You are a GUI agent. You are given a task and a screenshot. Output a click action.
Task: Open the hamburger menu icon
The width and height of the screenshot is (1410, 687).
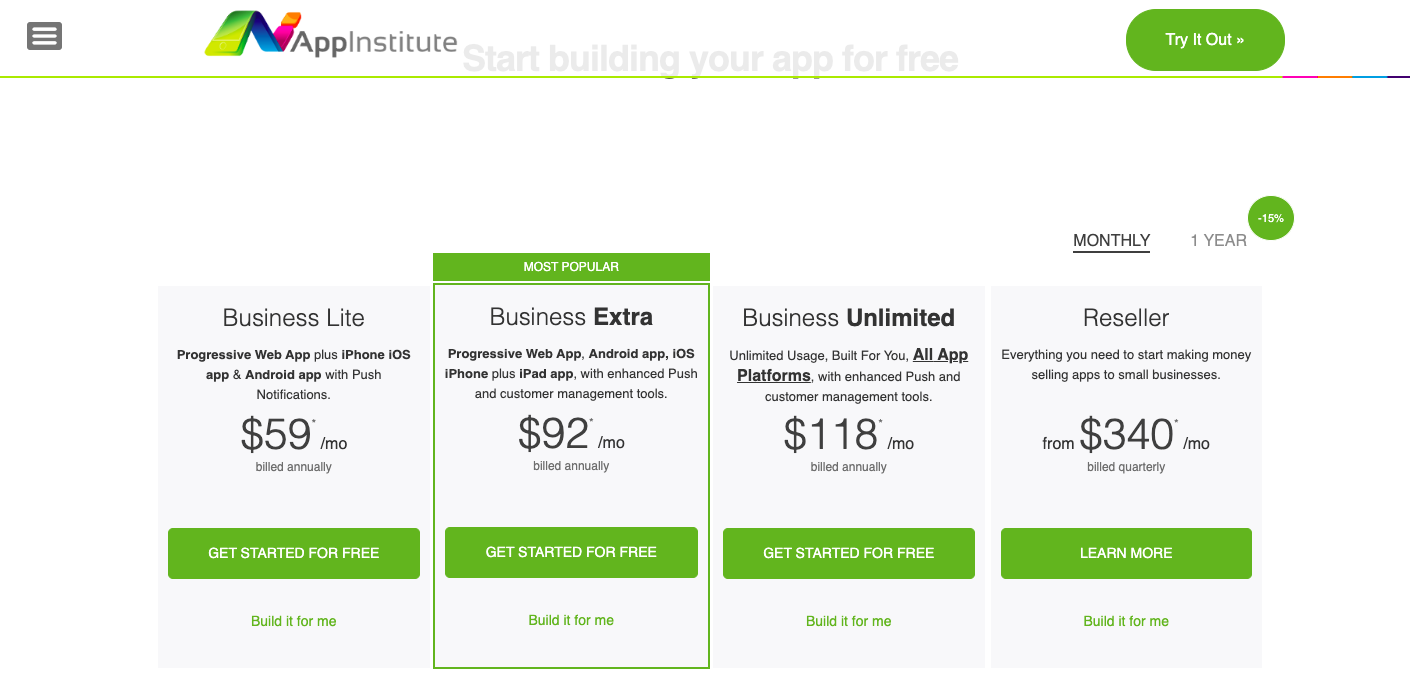click(44, 36)
